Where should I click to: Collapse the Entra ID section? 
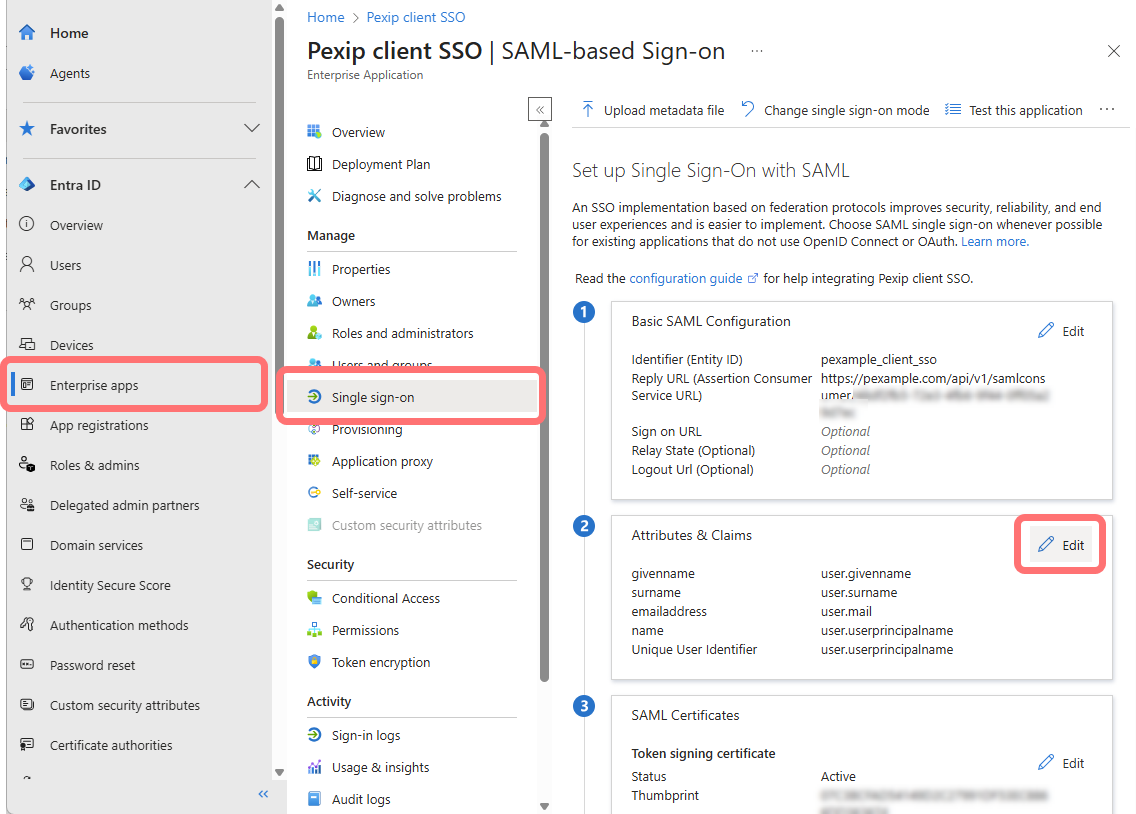tap(252, 185)
